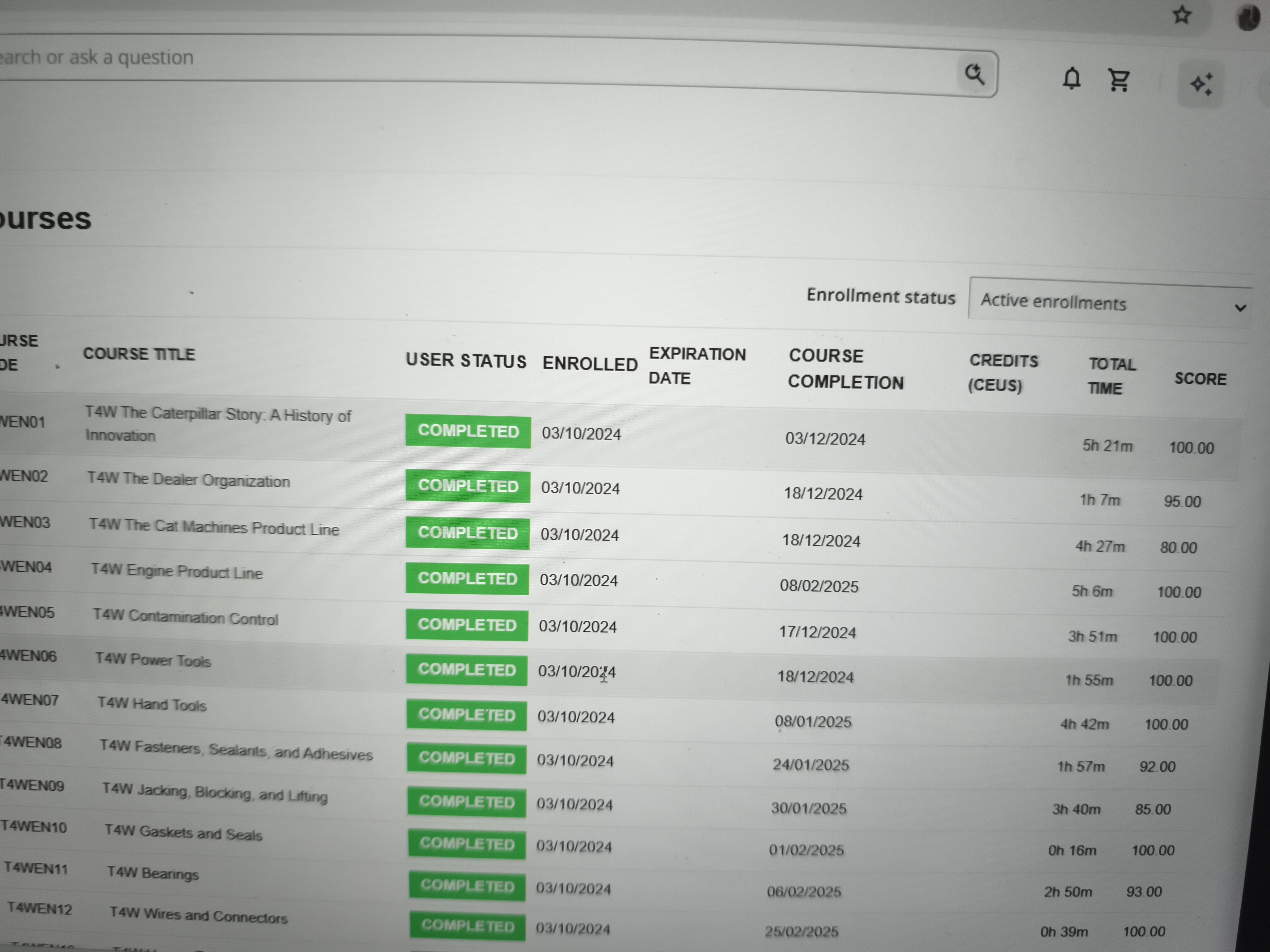The width and height of the screenshot is (1270, 952).
Task: Select completion date 30/01/2025
Action: click(808, 808)
